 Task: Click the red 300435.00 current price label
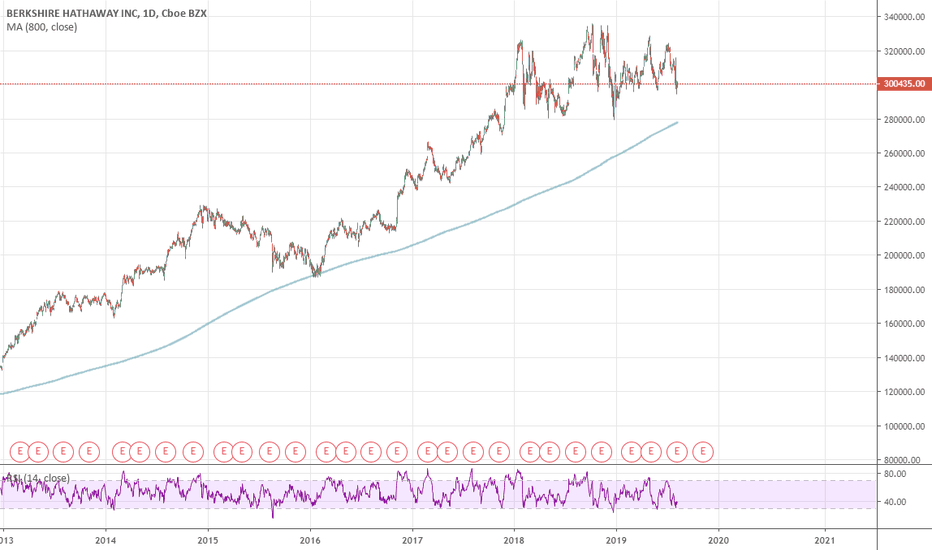click(904, 84)
